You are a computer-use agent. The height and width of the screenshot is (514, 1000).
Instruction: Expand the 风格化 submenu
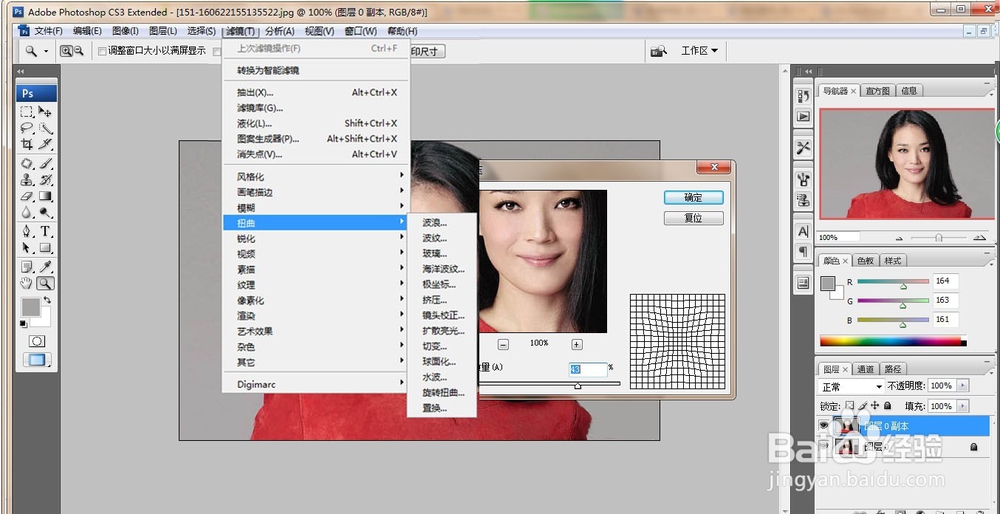coord(316,176)
